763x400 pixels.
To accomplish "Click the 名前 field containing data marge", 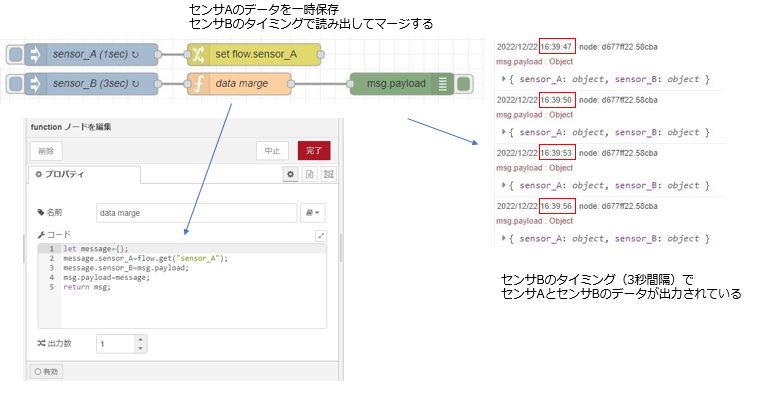I will (195, 212).
